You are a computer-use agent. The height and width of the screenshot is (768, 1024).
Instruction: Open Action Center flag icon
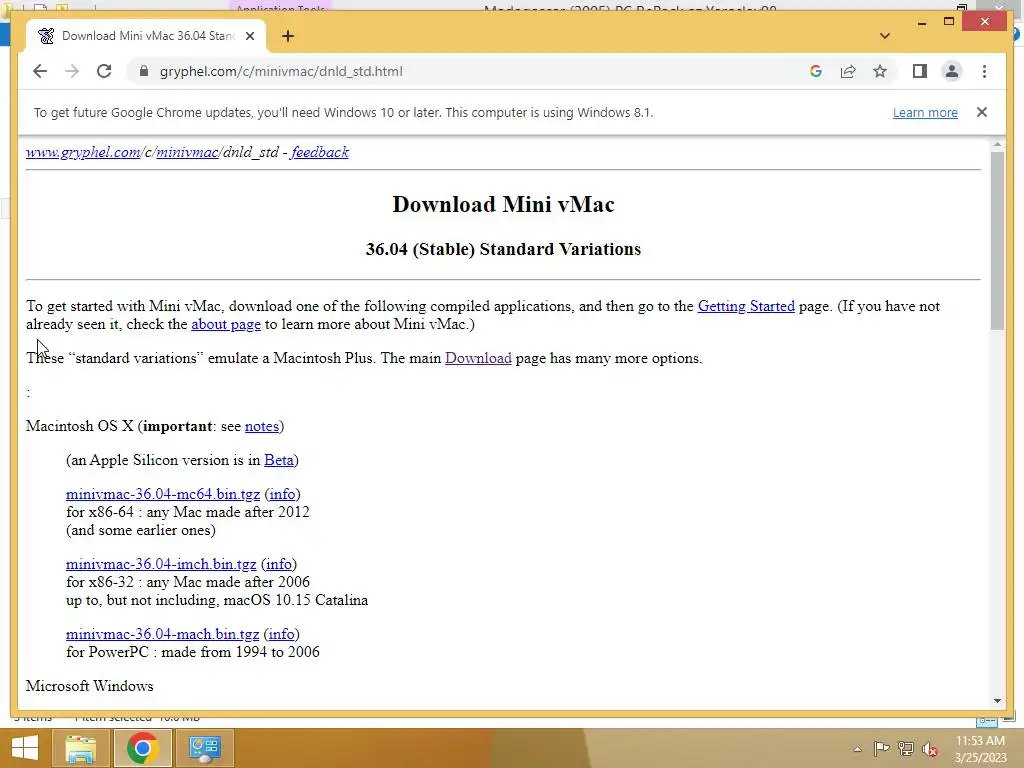click(881, 749)
